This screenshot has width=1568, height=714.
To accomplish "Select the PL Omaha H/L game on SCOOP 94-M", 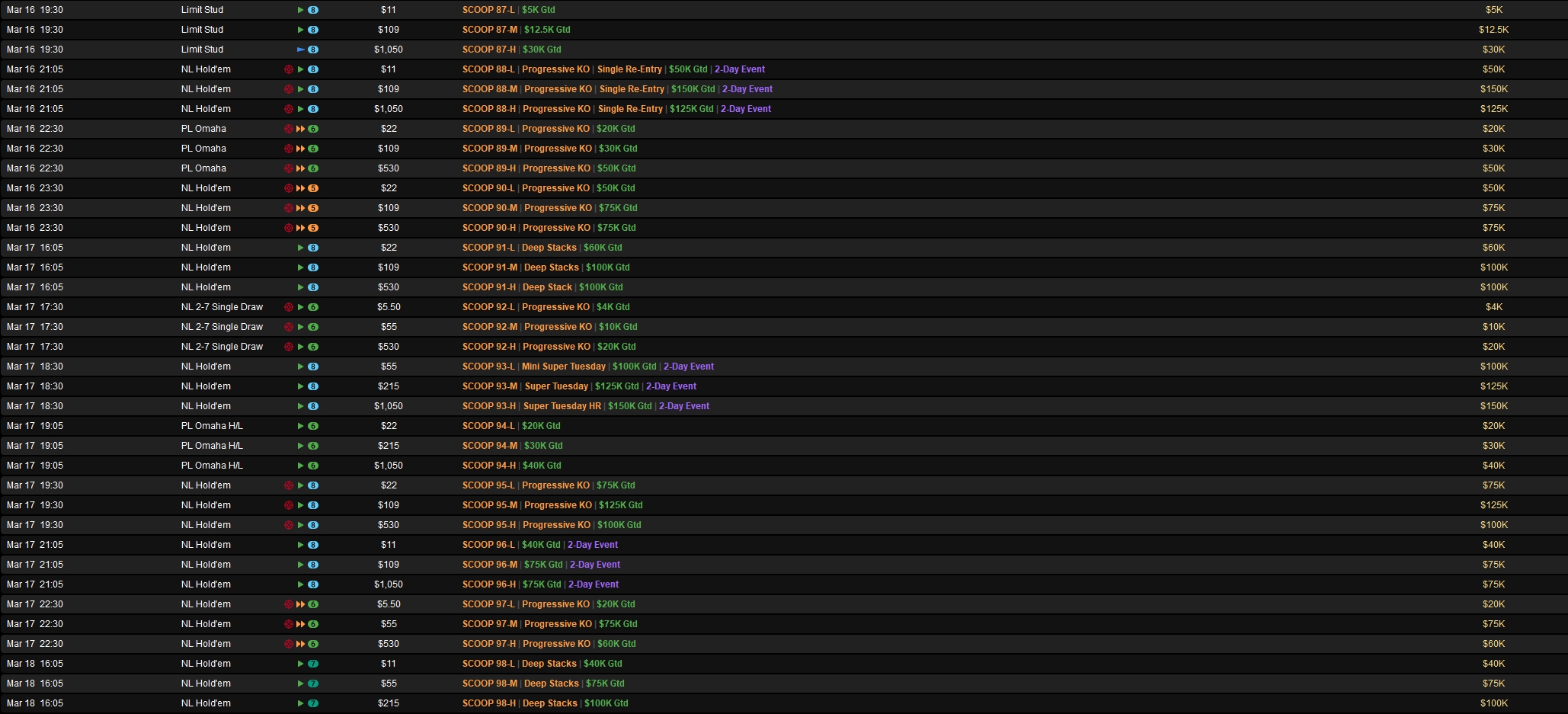I will (212, 446).
